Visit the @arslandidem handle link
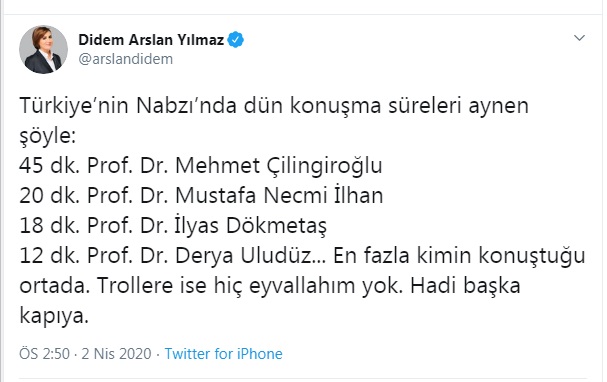This screenshot has height=382, width=607. tap(125, 59)
